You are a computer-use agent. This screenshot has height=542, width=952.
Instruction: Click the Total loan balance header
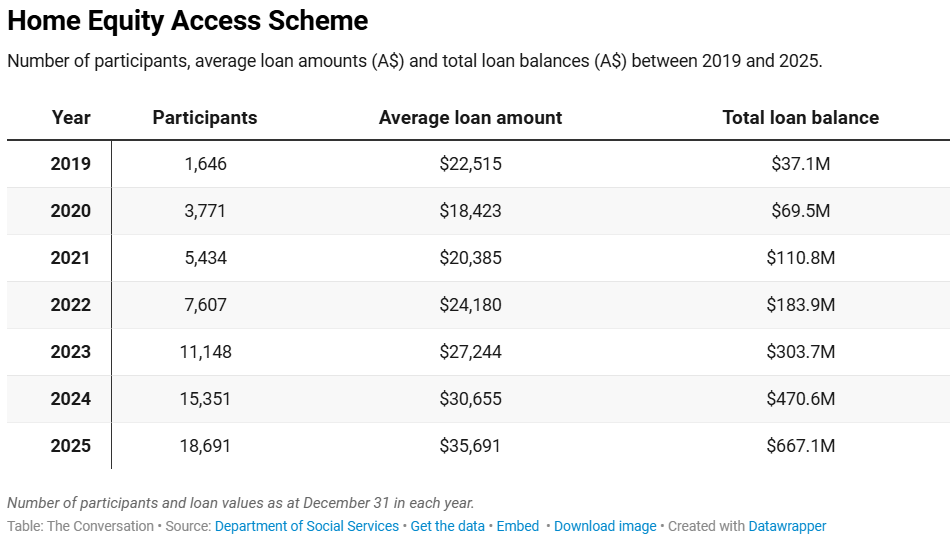(800, 118)
